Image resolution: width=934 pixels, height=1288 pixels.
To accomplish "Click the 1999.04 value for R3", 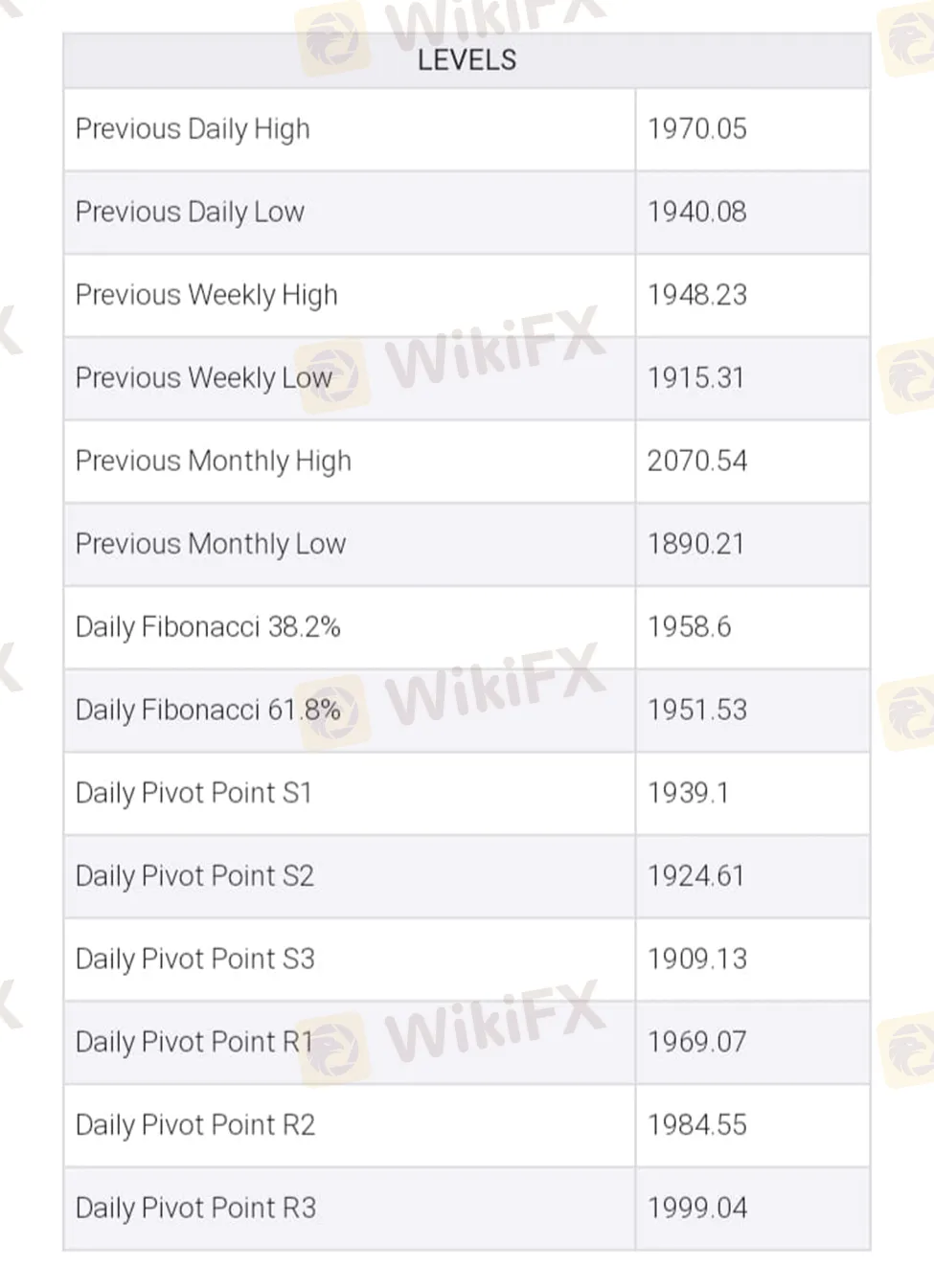I will (x=696, y=1208).
